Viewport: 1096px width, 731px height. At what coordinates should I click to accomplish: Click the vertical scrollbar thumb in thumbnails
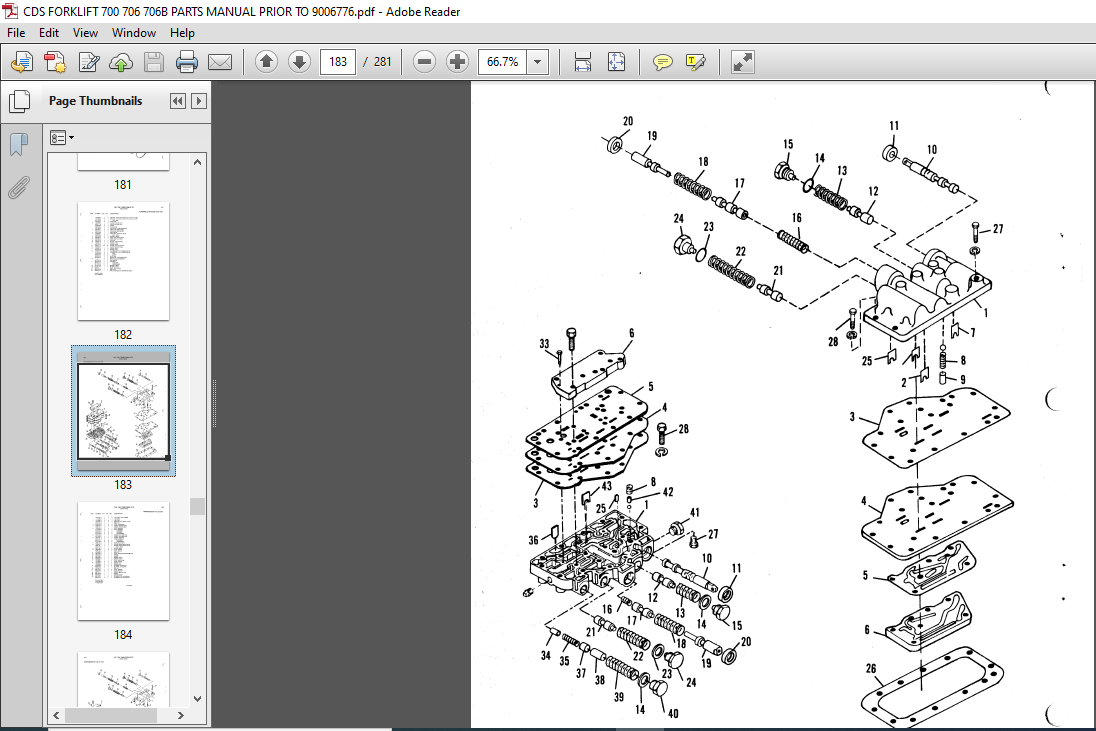coord(198,507)
